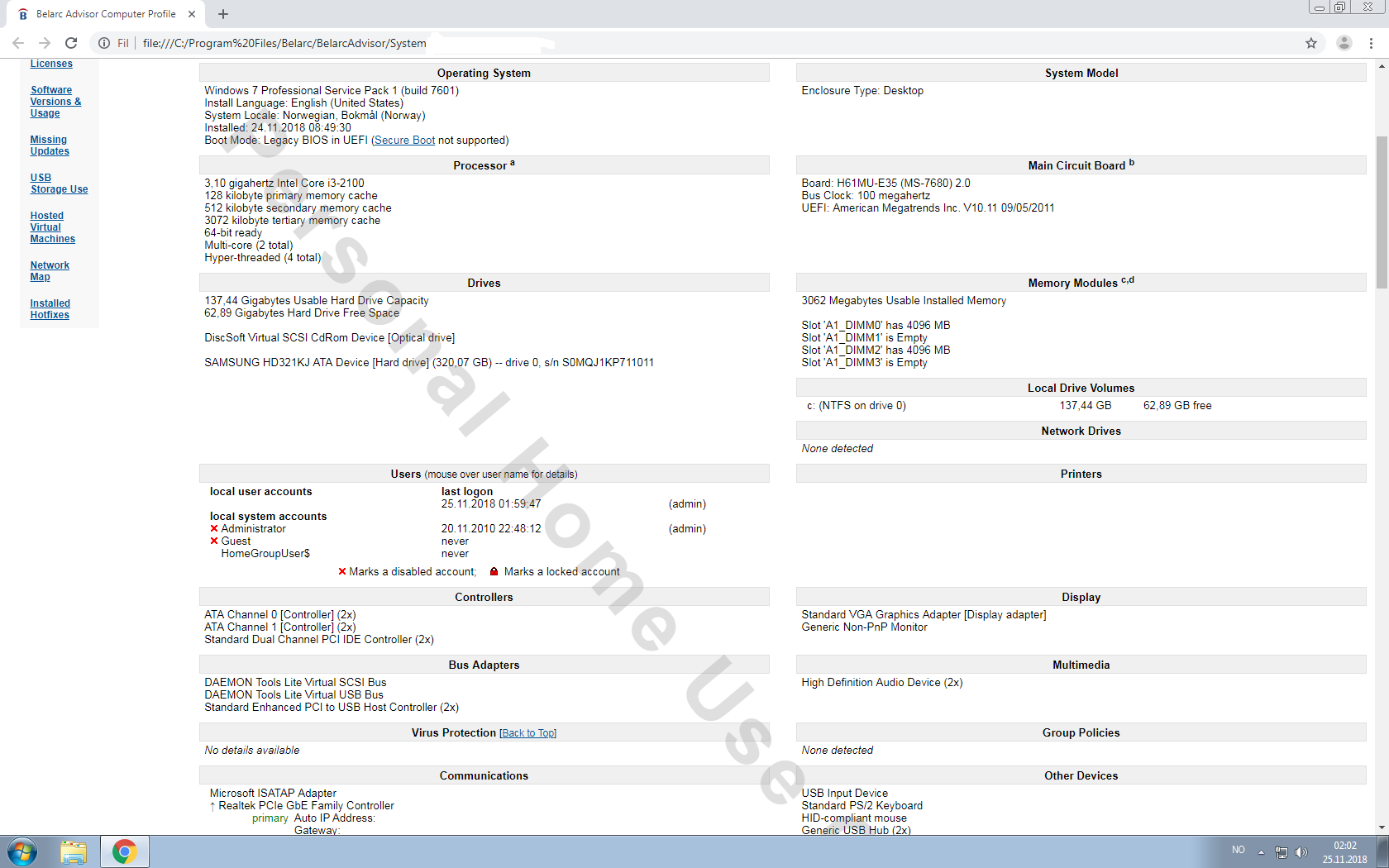The height and width of the screenshot is (868, 1389).
Task: Click the red X beside Guest account
Action: coord(214,541)
